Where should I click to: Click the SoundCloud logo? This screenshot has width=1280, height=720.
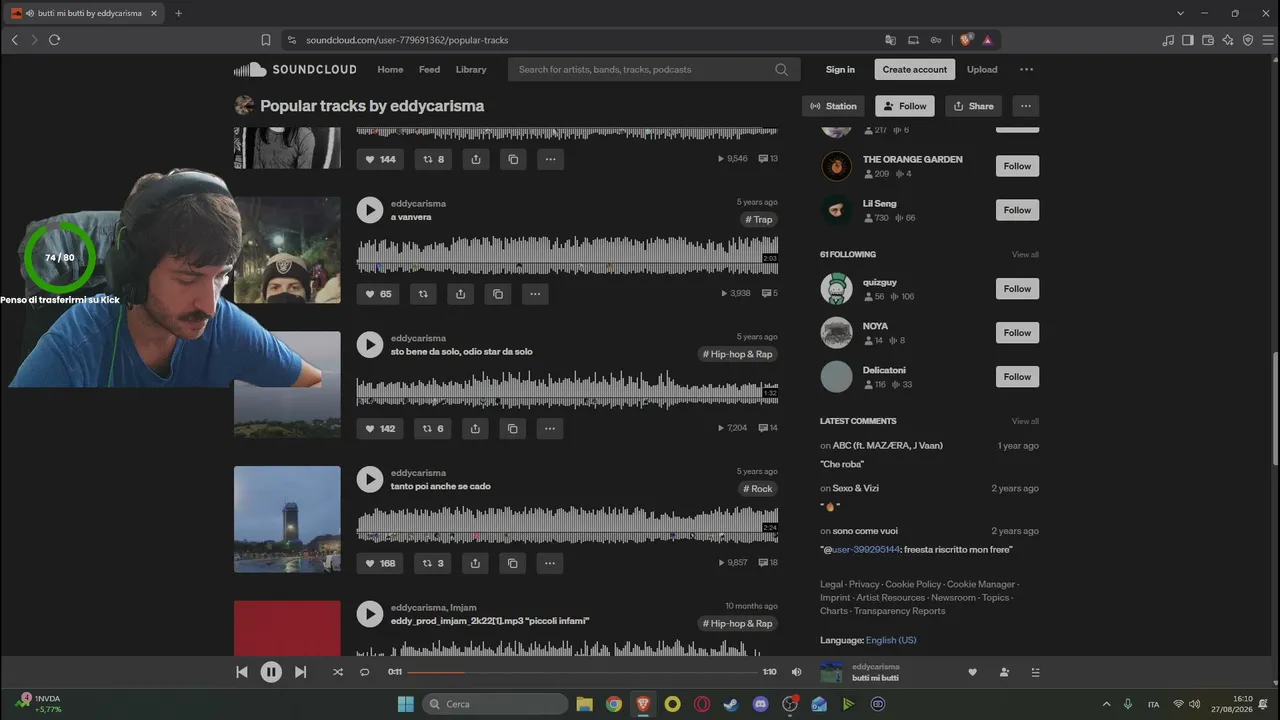pos(295,70)
